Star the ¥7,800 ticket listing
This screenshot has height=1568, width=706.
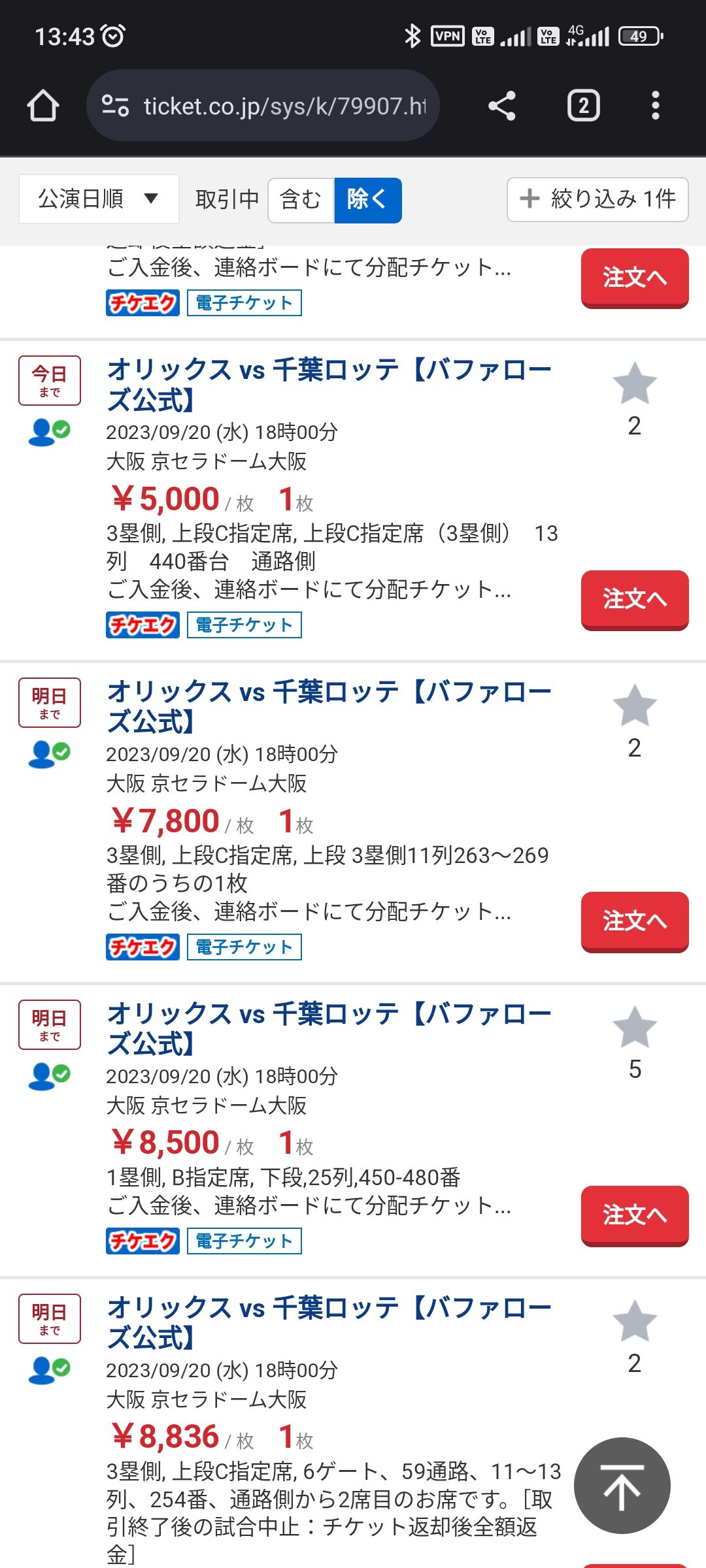pos(634,706)
